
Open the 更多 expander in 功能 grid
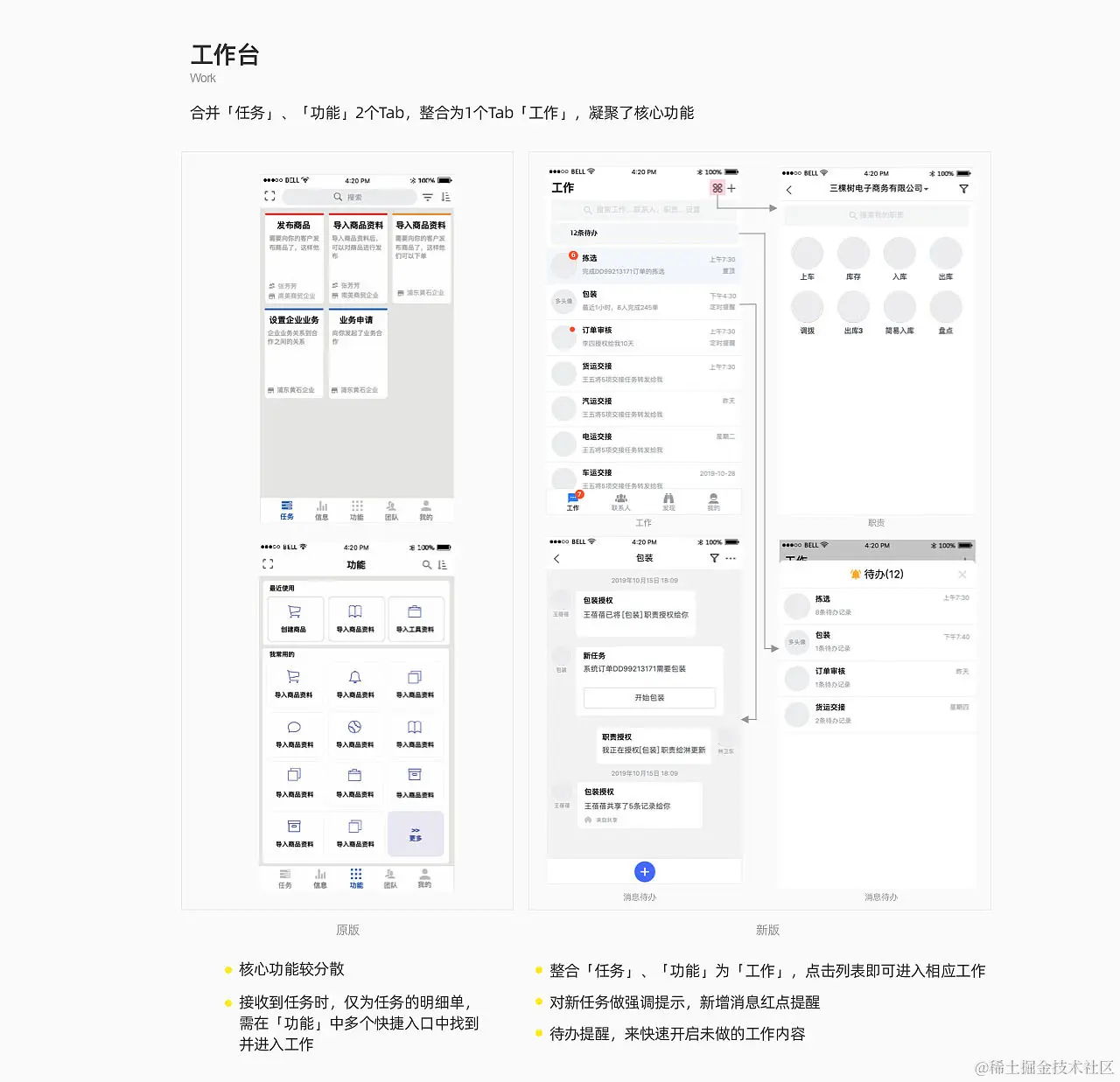416,834
